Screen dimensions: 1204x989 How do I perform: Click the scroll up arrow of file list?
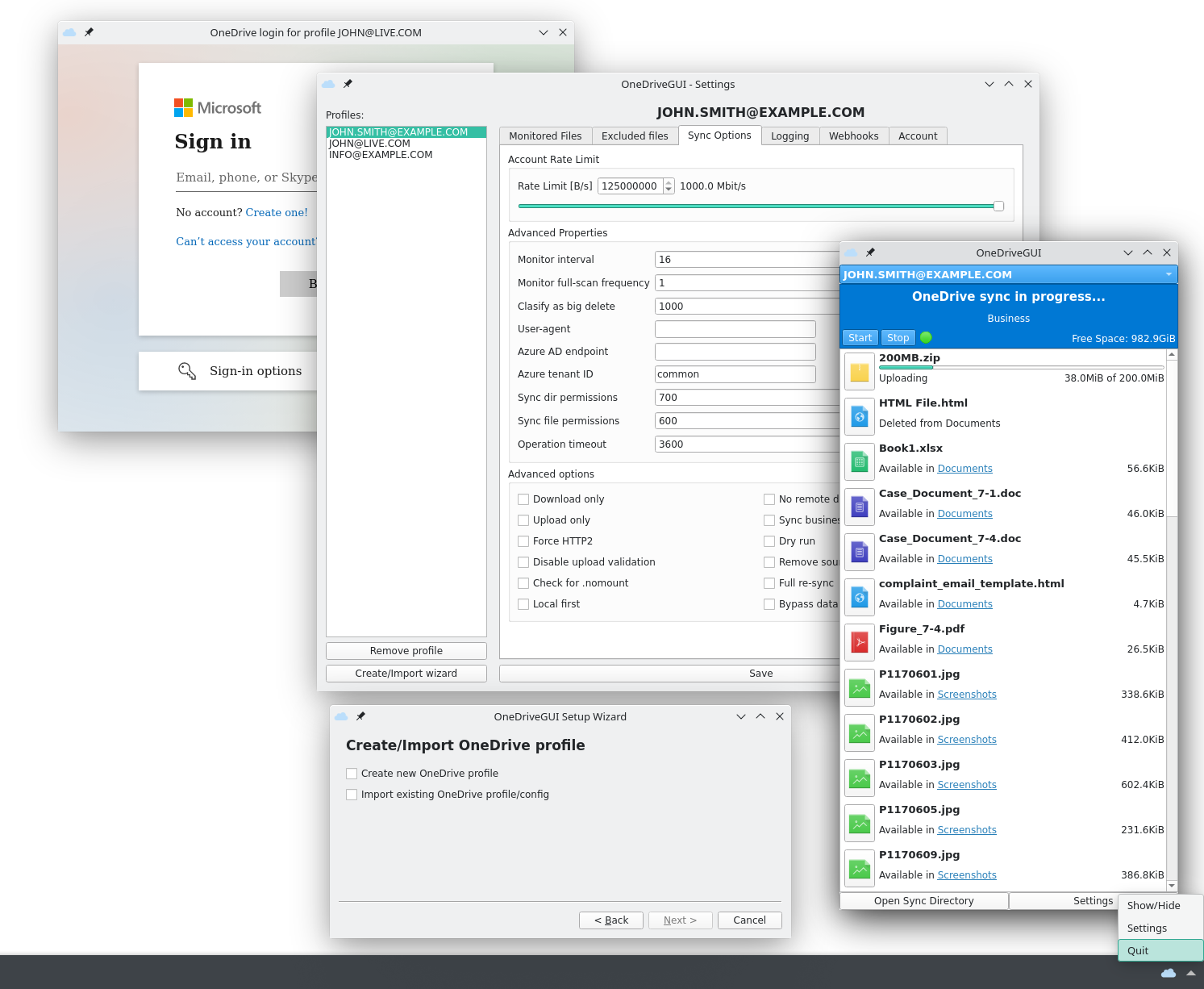coord(1172,354)
